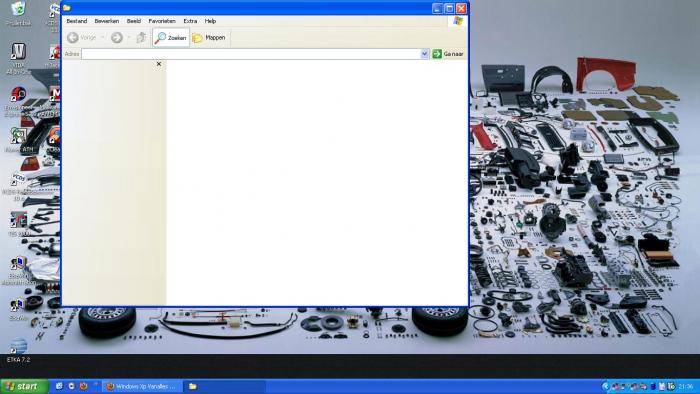Toggle the Mappen folders button
The width and height of the screenshot is (700, 394).
(209, 38)
